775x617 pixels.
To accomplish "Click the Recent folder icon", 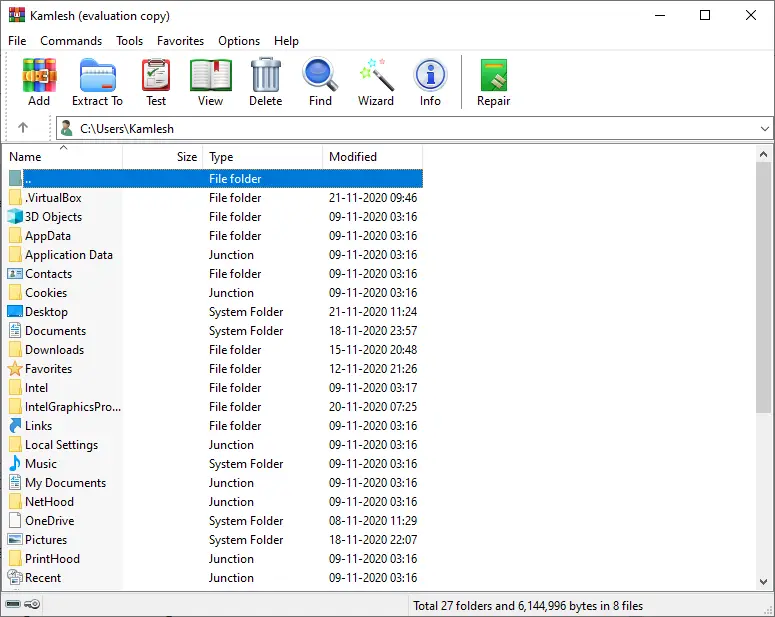I will click(x=15, y=577).
